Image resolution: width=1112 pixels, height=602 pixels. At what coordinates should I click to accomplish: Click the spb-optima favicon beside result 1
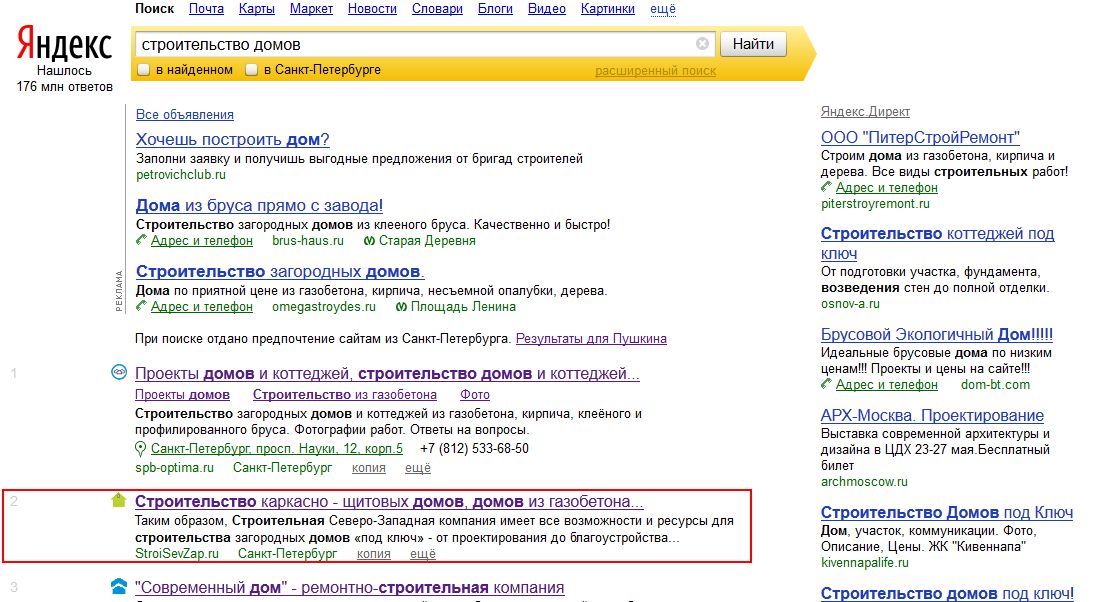point(119,372)
